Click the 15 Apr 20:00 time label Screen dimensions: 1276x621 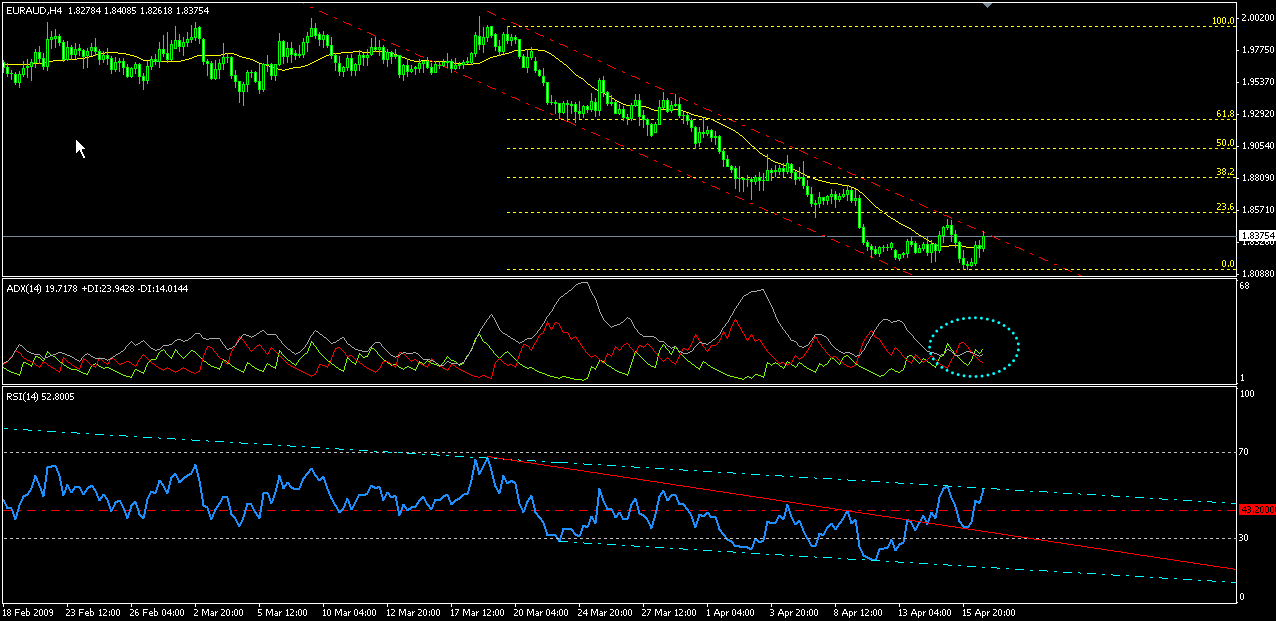pos(989,611)
